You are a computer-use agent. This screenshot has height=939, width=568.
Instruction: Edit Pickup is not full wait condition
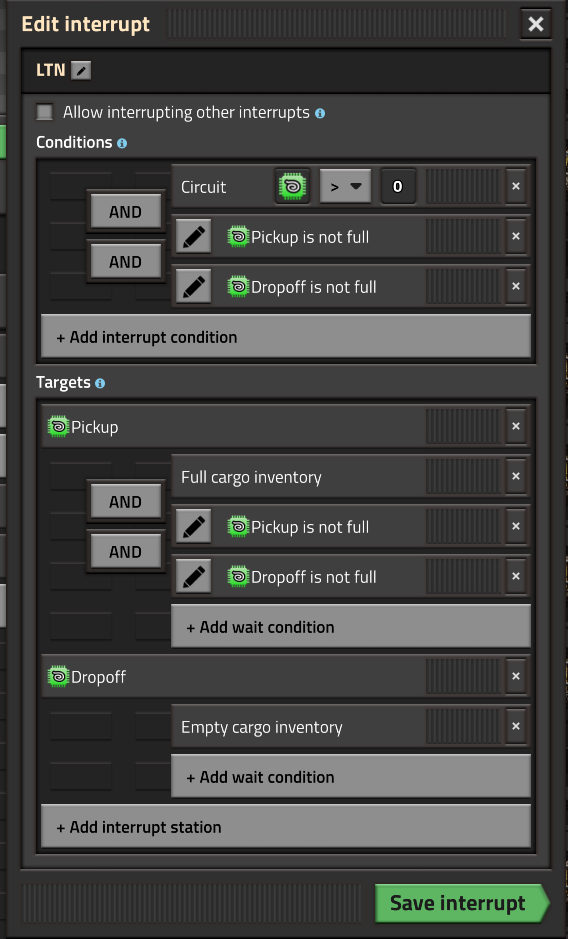coord(194,527)
